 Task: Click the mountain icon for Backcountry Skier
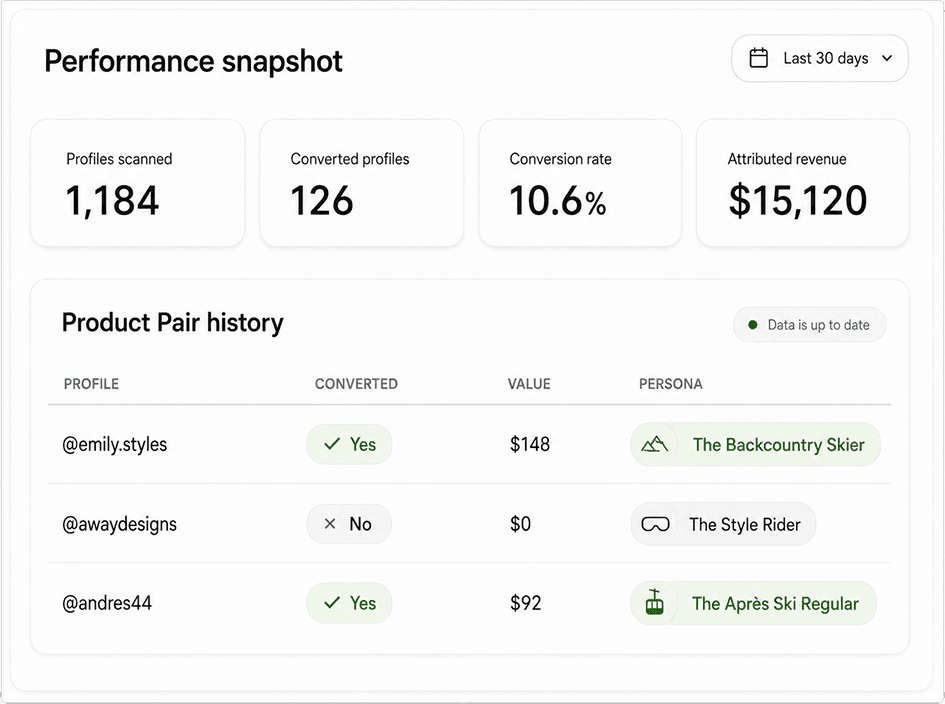[x=655, y=445]
